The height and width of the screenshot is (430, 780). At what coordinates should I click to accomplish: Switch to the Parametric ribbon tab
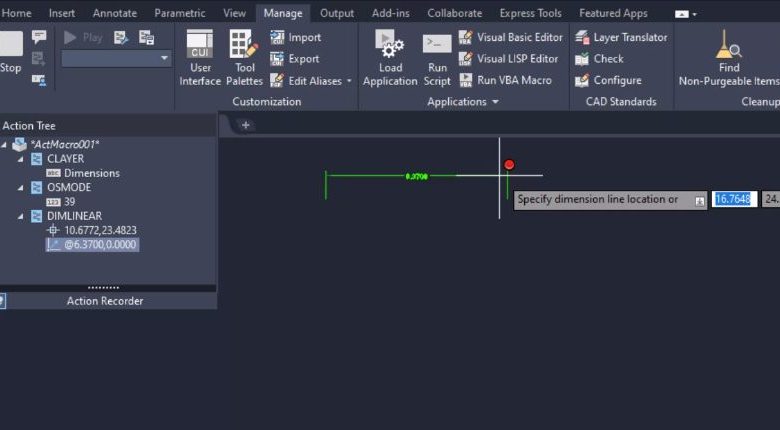[x=180, y=13]
